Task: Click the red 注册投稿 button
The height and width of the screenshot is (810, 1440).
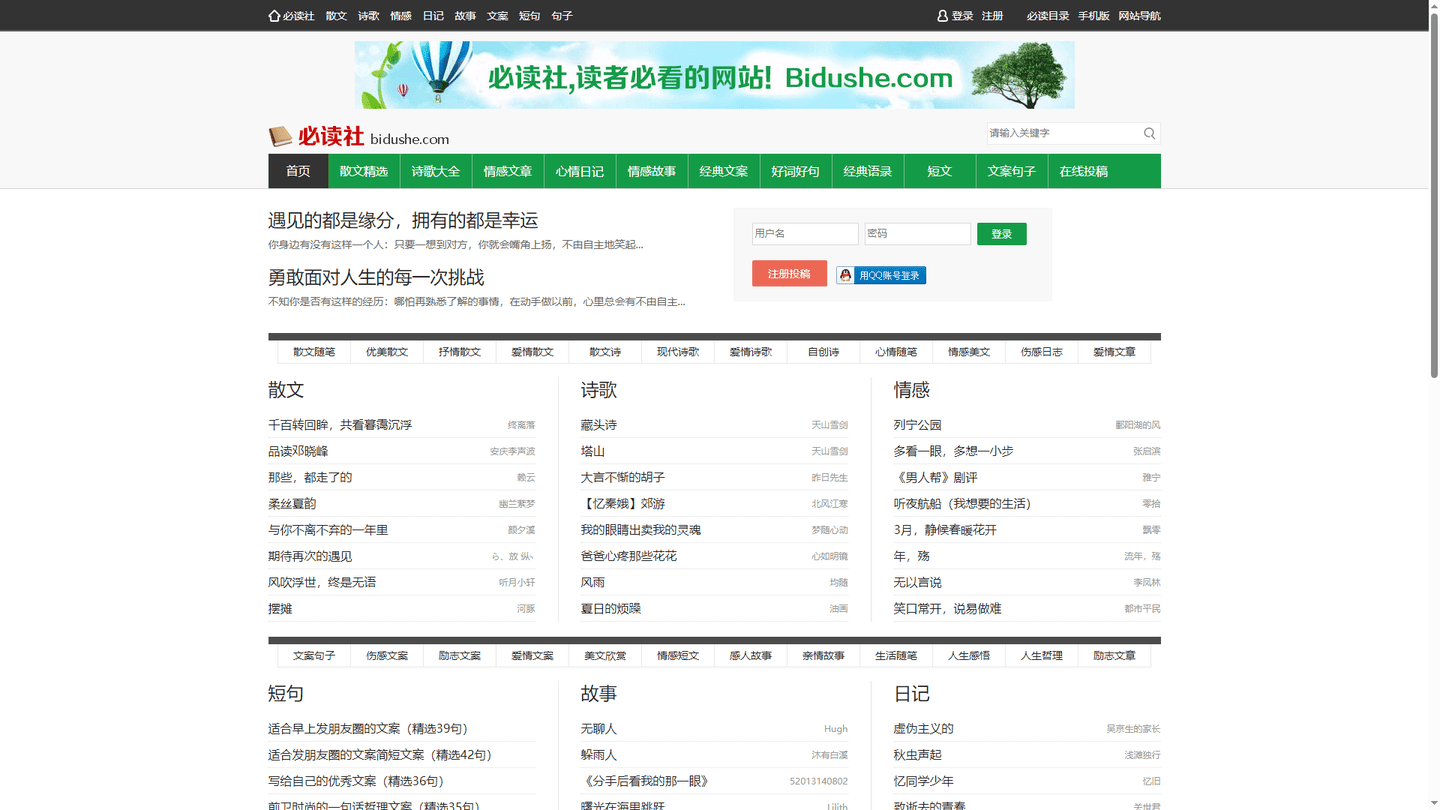Action: tap(790, 273)
